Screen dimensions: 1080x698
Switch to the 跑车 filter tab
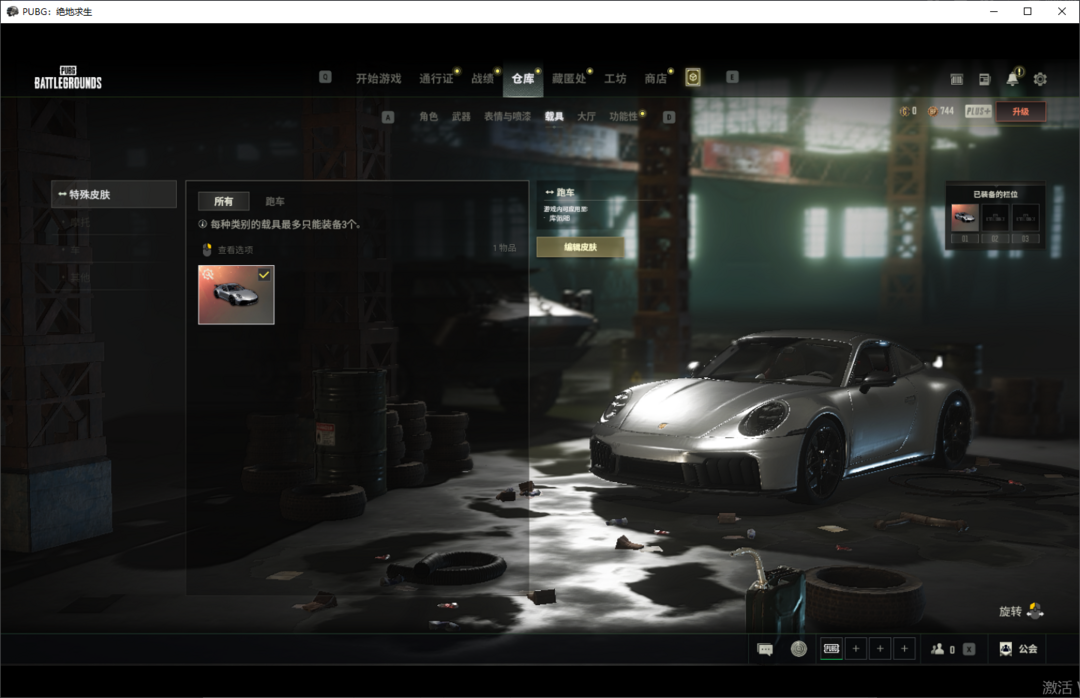click(x=275, y=201)
